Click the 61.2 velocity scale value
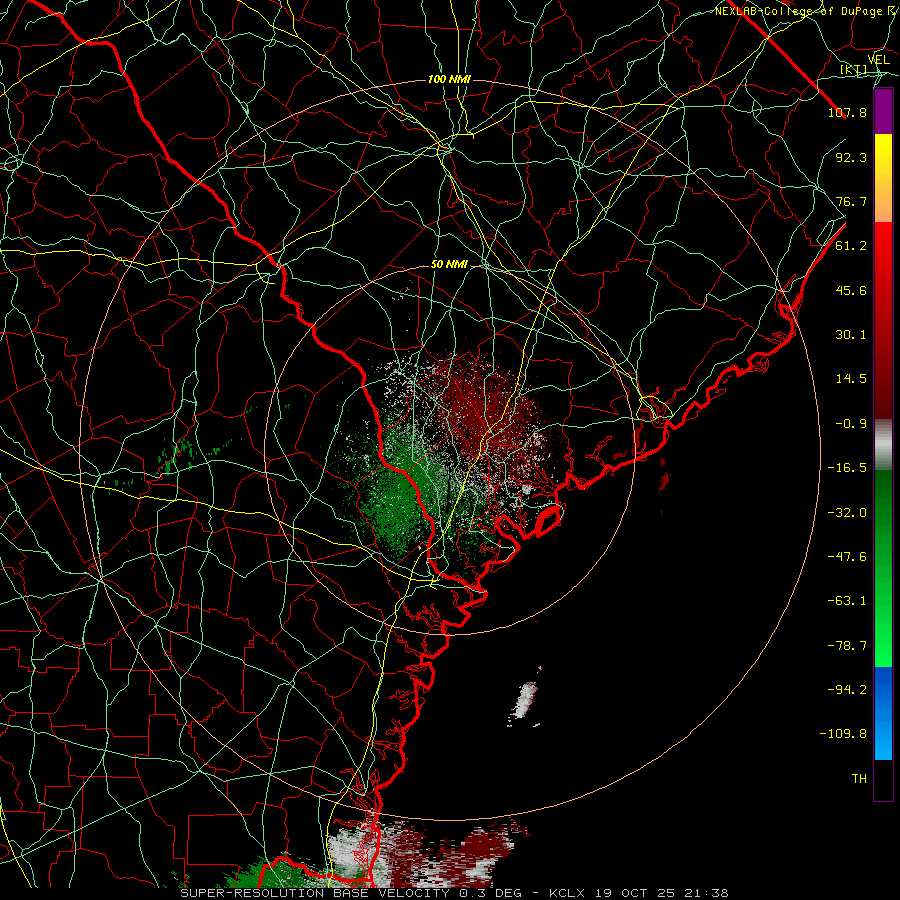Screen dimensions: 900x900 (851, 246)
